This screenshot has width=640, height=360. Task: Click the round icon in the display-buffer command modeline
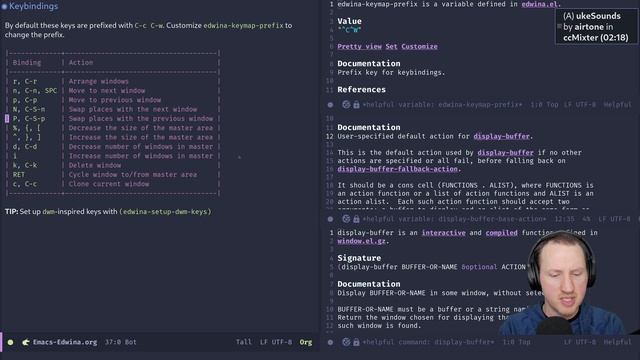point(346,342)
